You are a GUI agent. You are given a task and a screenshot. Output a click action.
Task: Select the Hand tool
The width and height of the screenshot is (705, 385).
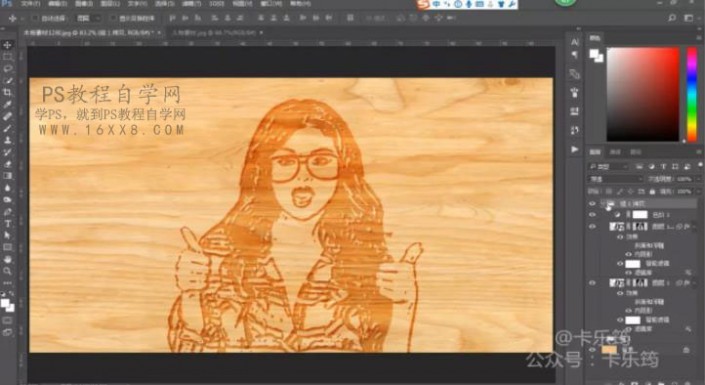click(7, 259)
